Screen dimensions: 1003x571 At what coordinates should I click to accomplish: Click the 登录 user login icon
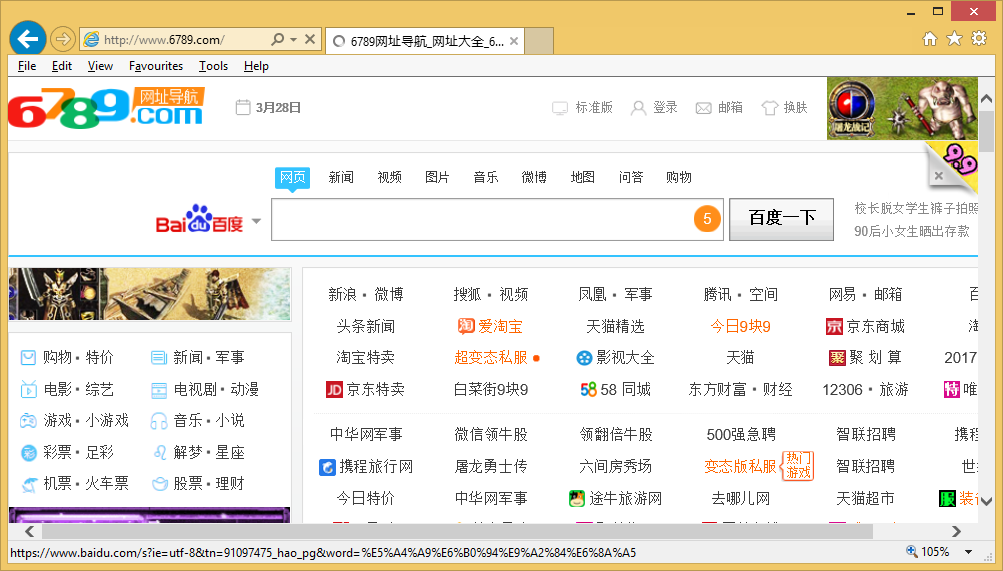(x=638, y=108)
